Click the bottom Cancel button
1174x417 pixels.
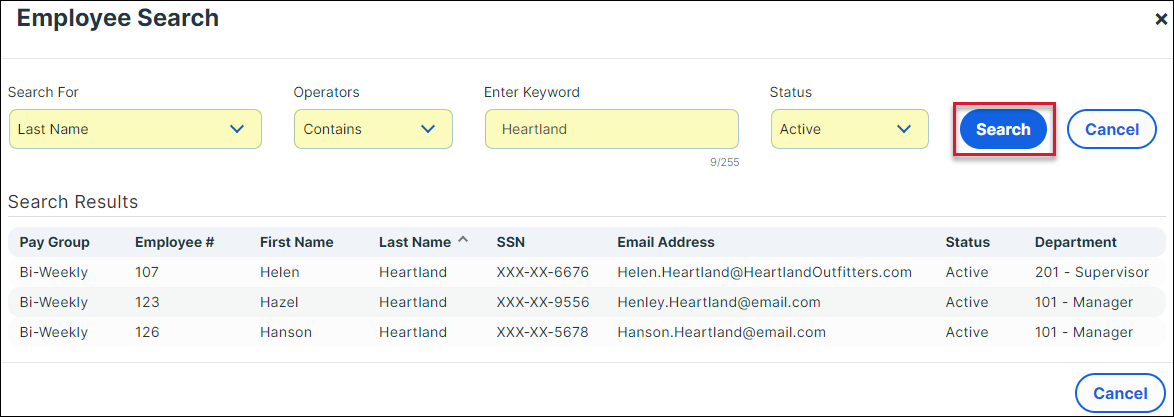pyautogui.click(x=1119, y=393)
